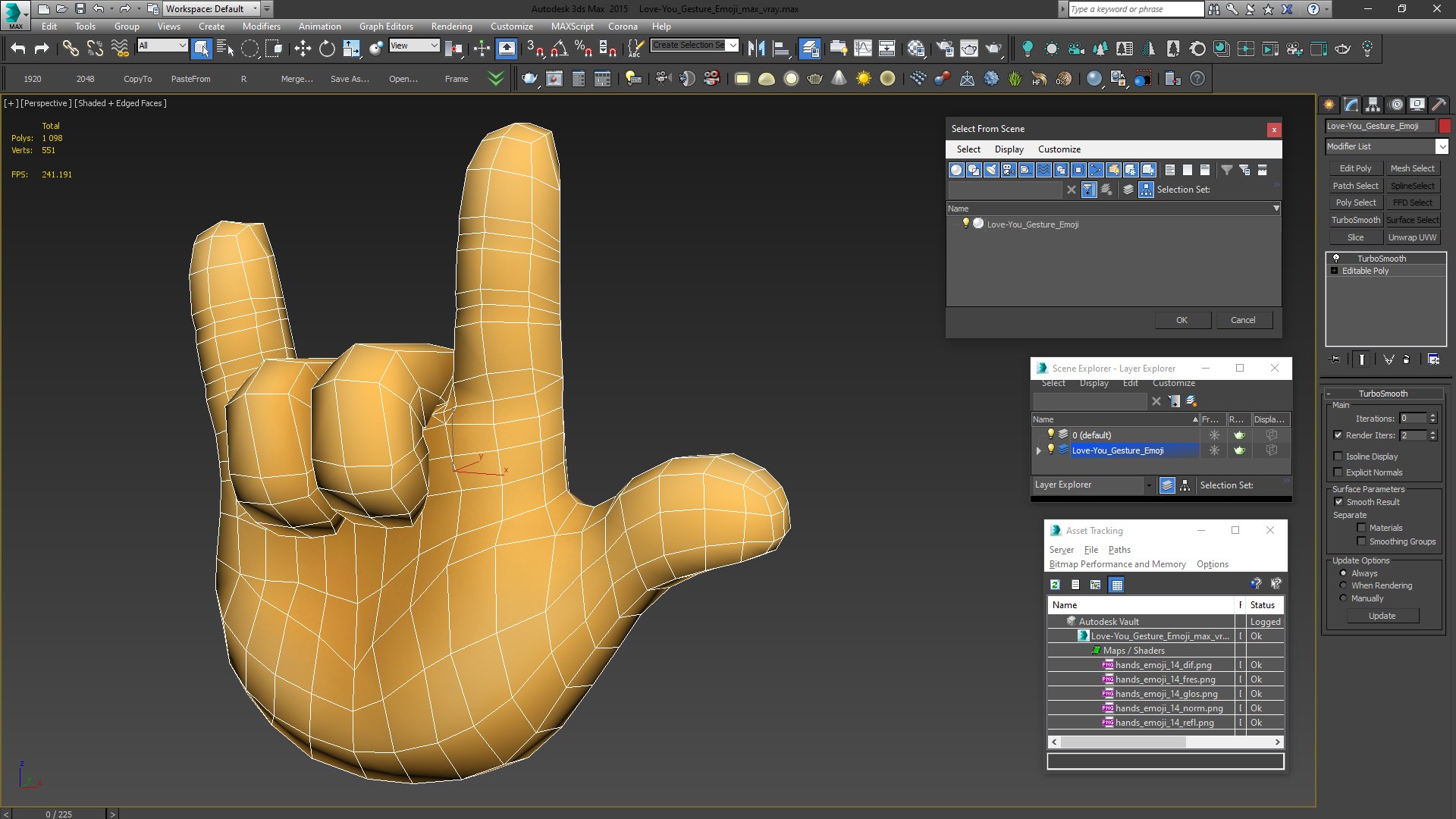Click the filter funnel icon in Select From Scene
The height and width of the screenshot is (819, 1456).
(x=1226, y=171)
